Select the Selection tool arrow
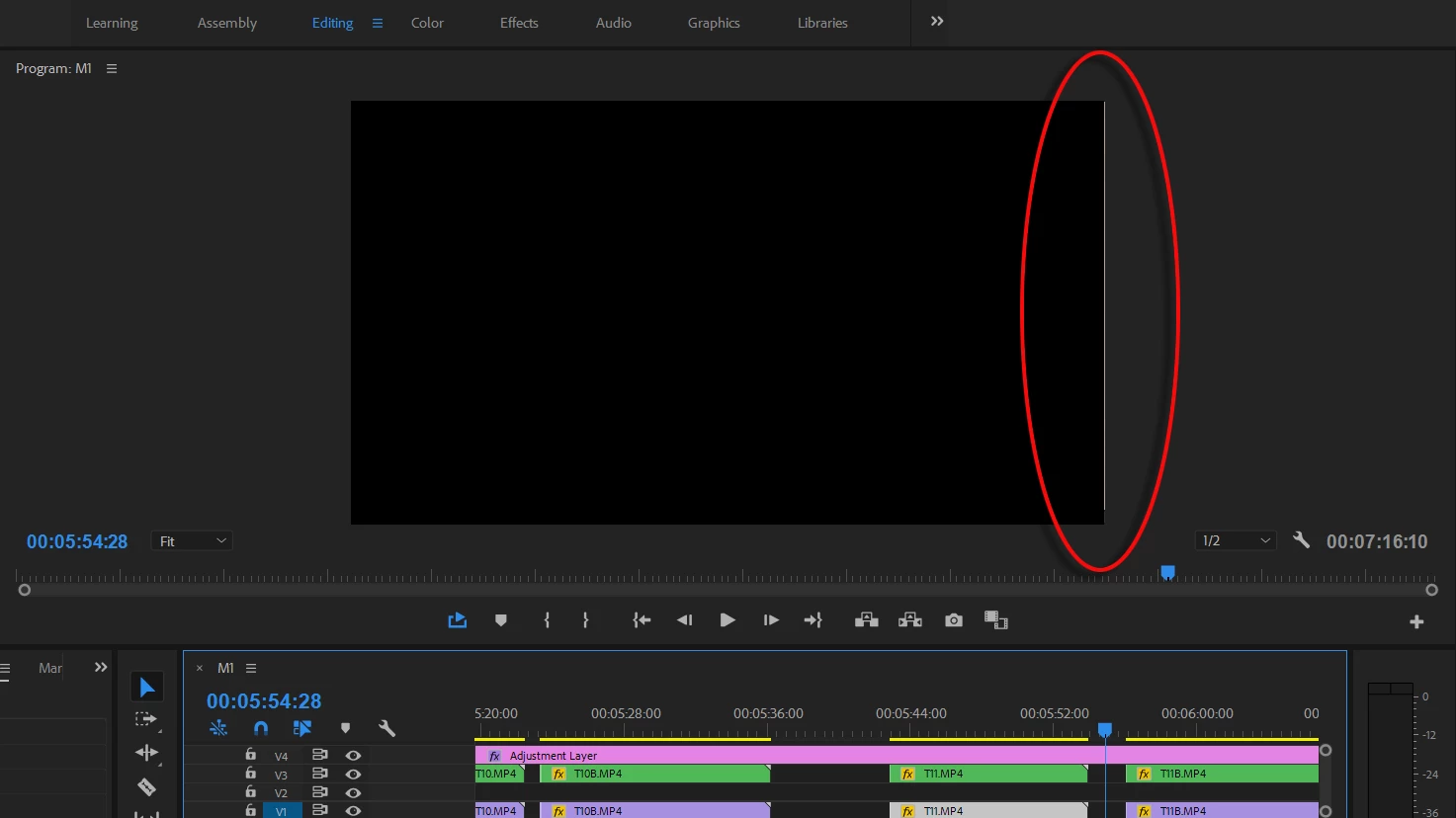This screenshot has width=1456, height=818. pos(147,688)
